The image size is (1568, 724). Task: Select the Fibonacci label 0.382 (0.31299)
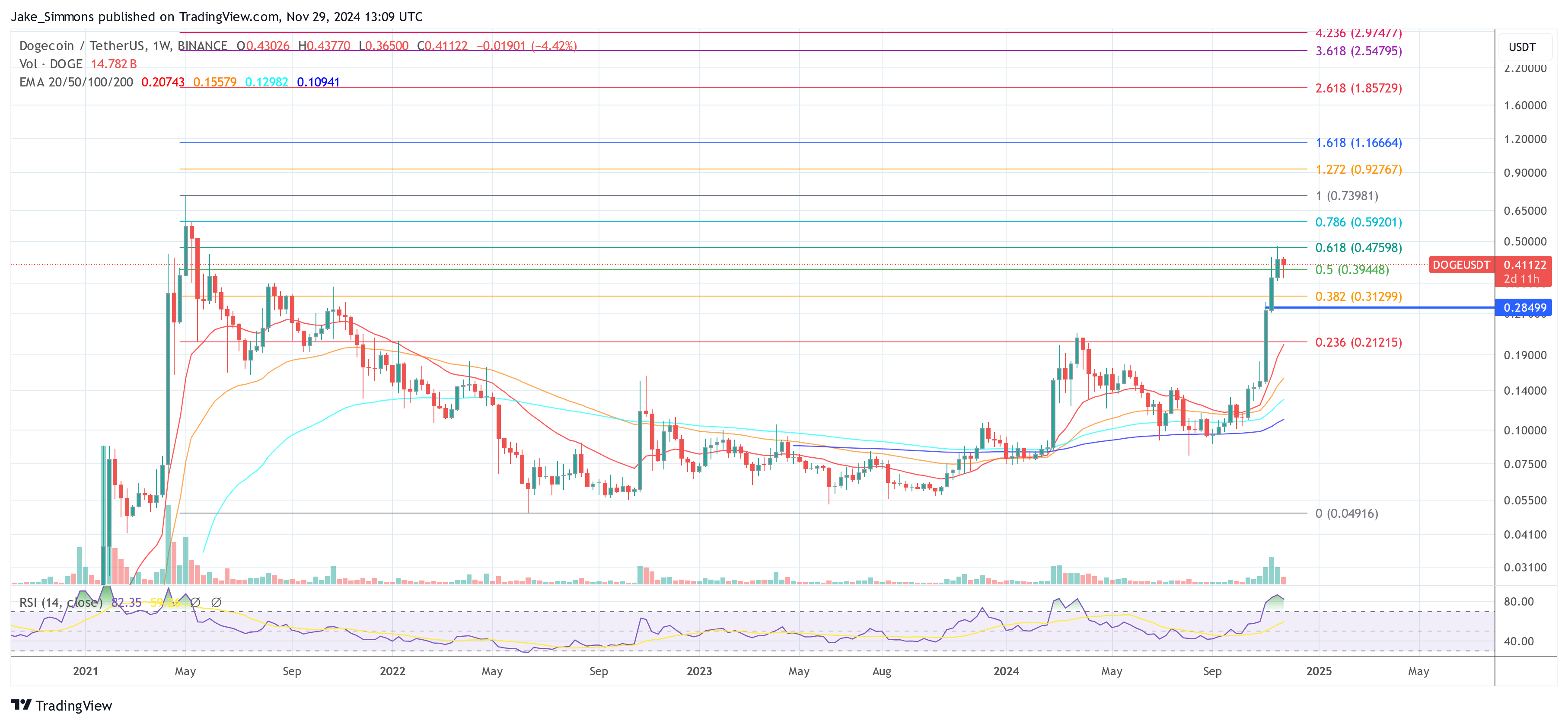click(1359, 297)
